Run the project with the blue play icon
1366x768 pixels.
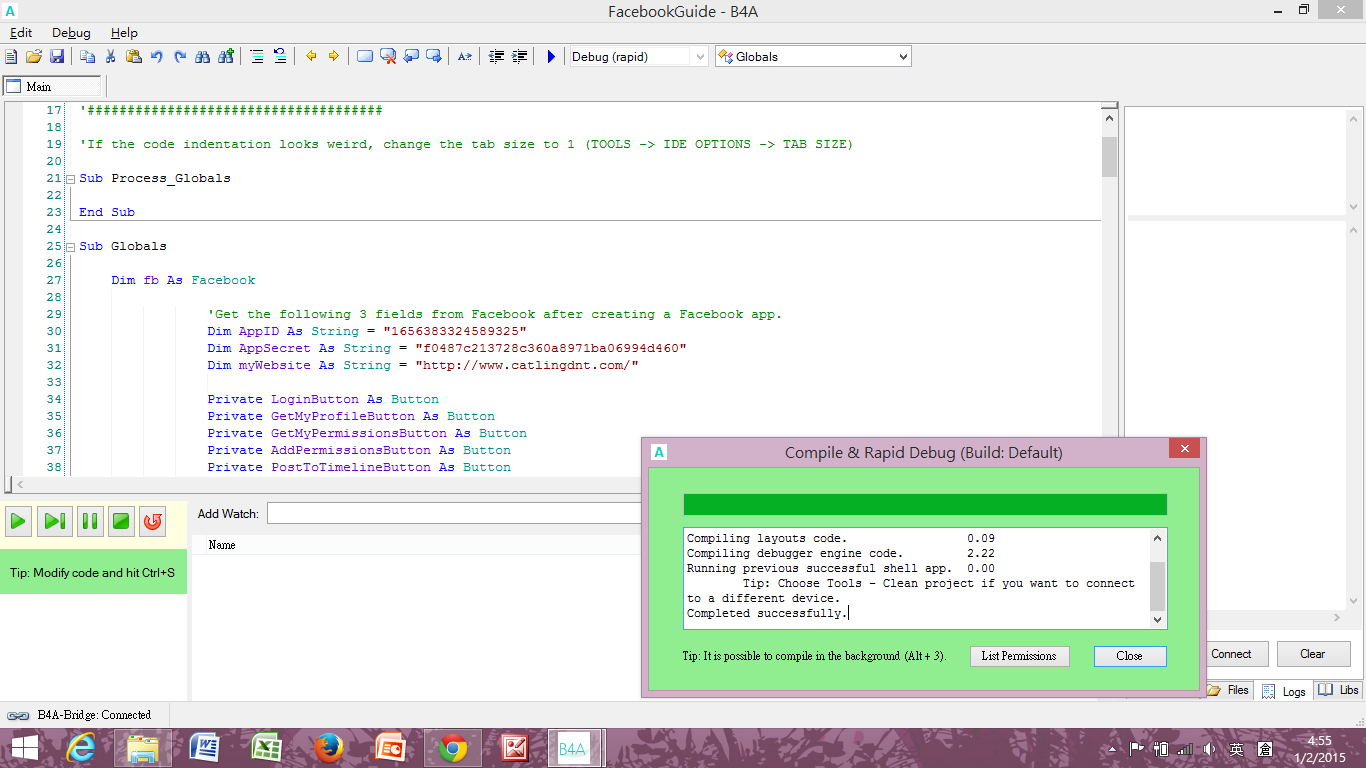(550, 57)
